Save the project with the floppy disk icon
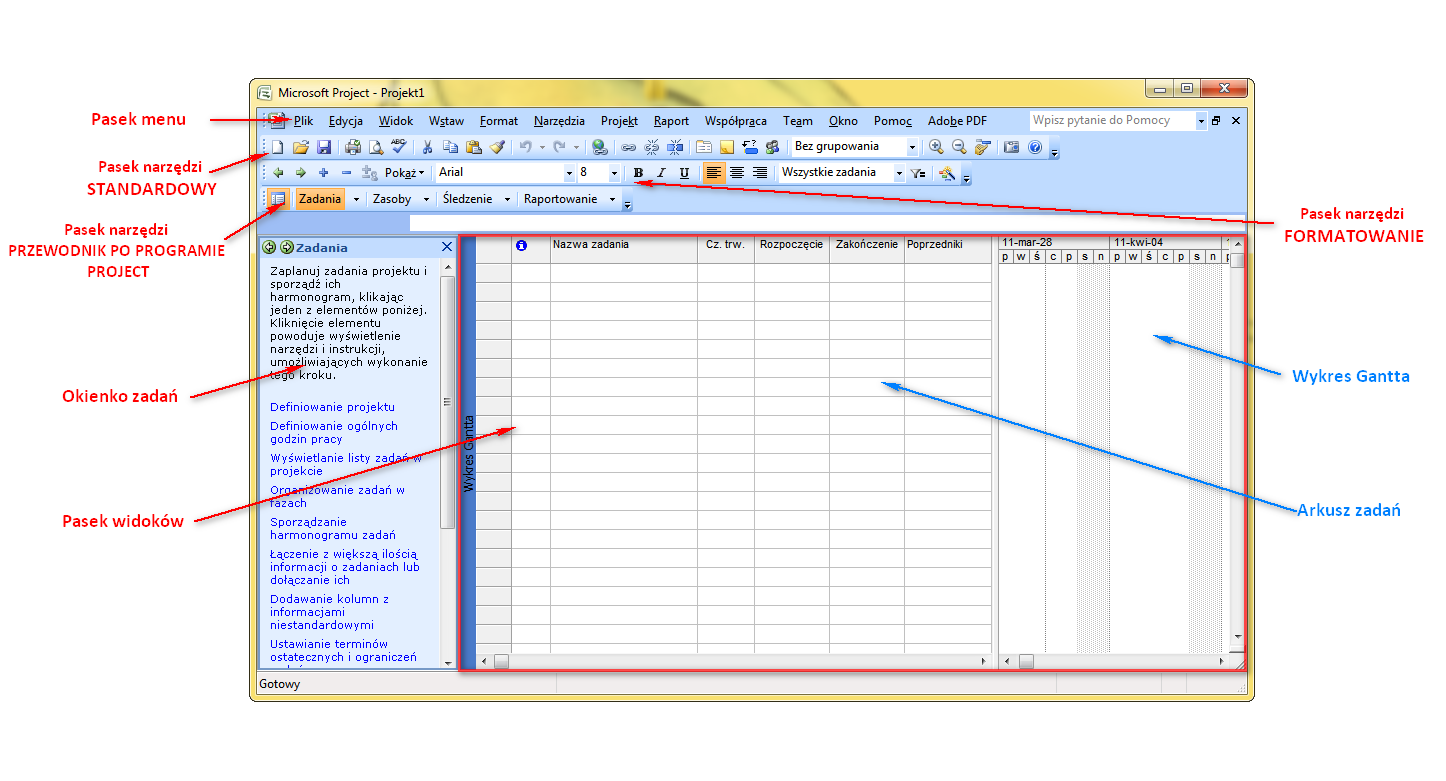This screenshot has width=1446, height=781. coord(324,147)
